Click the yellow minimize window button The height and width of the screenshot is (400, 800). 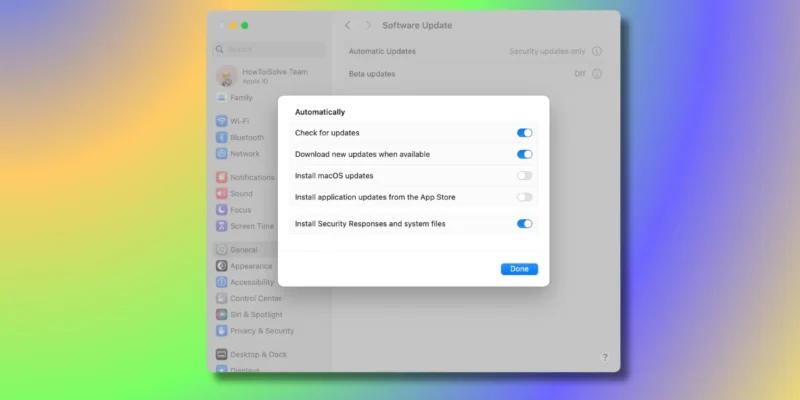233,25
